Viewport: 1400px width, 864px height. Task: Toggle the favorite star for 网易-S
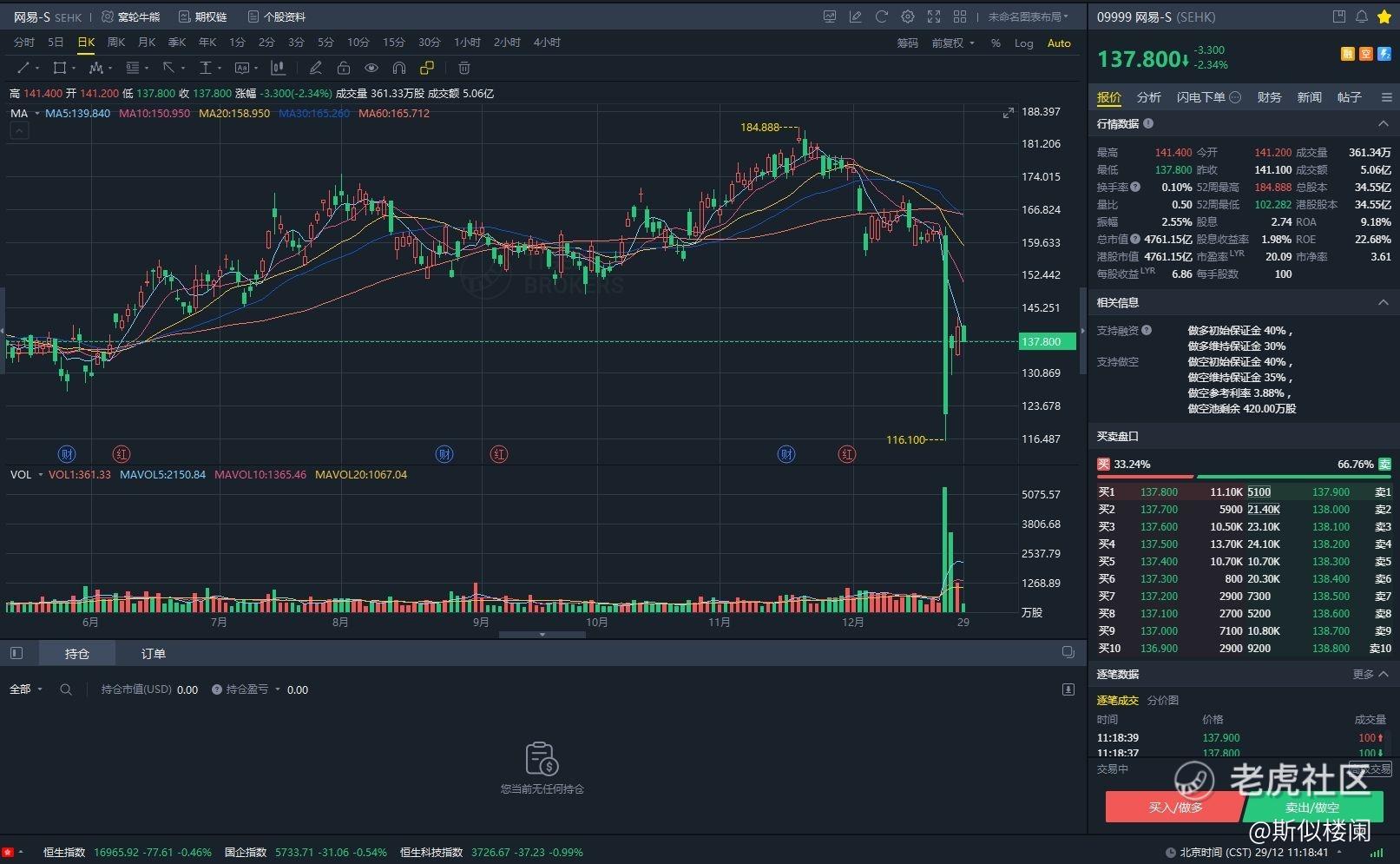(x=1384, y=16)
